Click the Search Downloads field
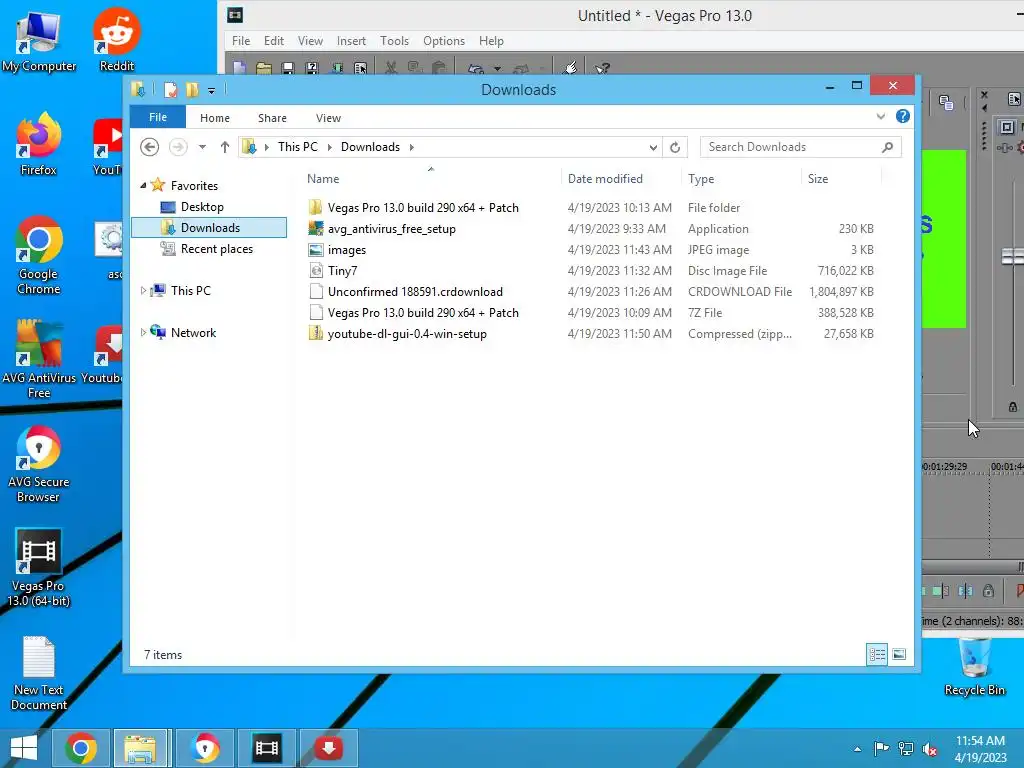Image resolution: width=1024 pixels, height=768 pixels. point(801,147)
